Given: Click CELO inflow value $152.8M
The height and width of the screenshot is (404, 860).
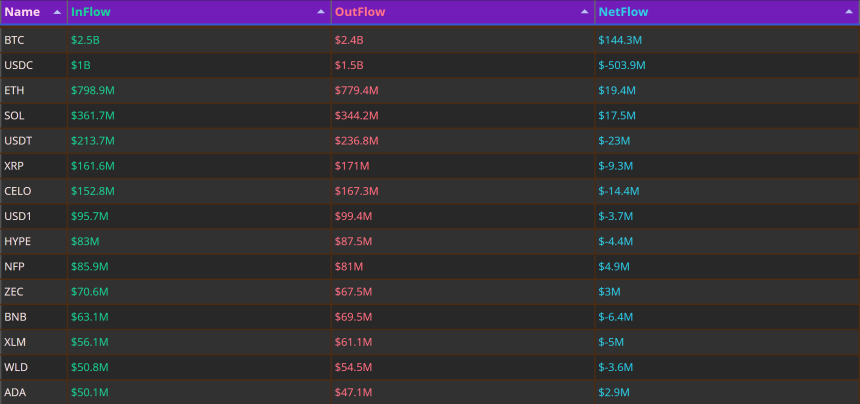Looking at the screenshot, I should [93, 191].
